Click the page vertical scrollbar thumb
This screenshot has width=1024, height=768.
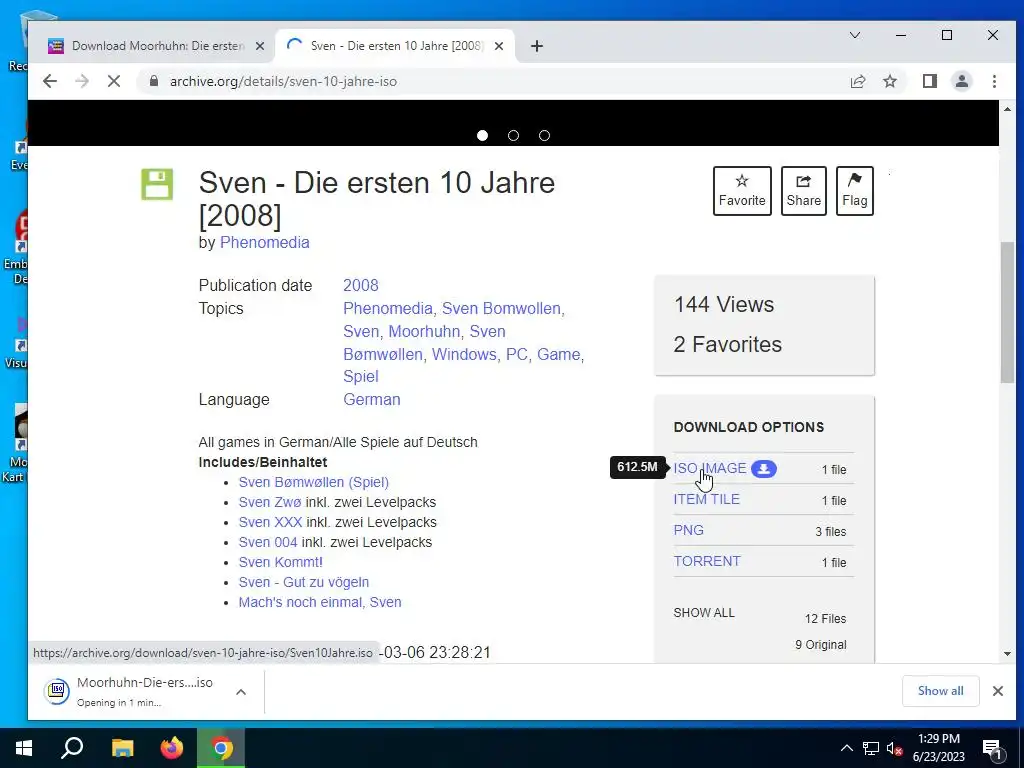coord(1006,312)
